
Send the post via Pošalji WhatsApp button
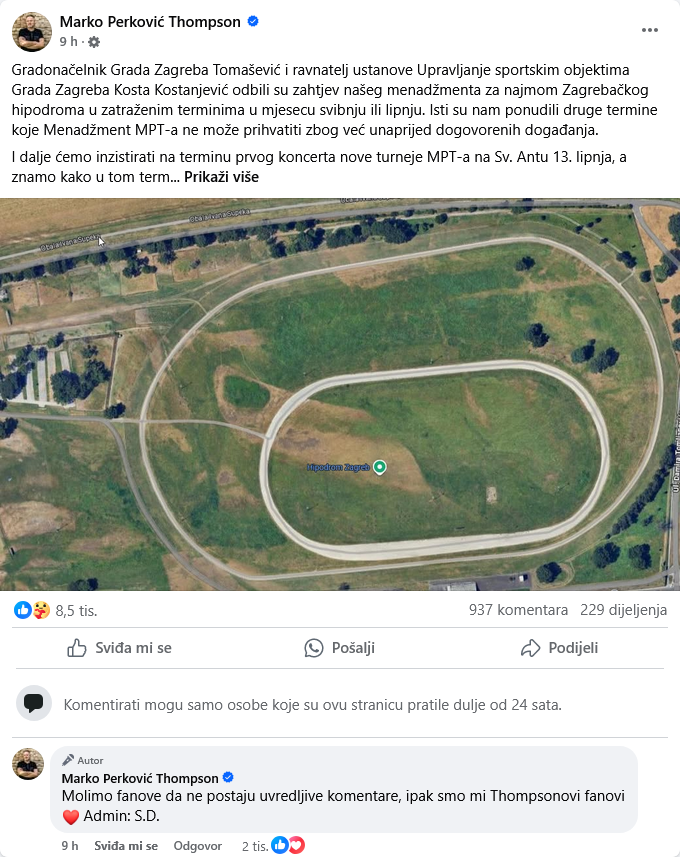point(339,648)
